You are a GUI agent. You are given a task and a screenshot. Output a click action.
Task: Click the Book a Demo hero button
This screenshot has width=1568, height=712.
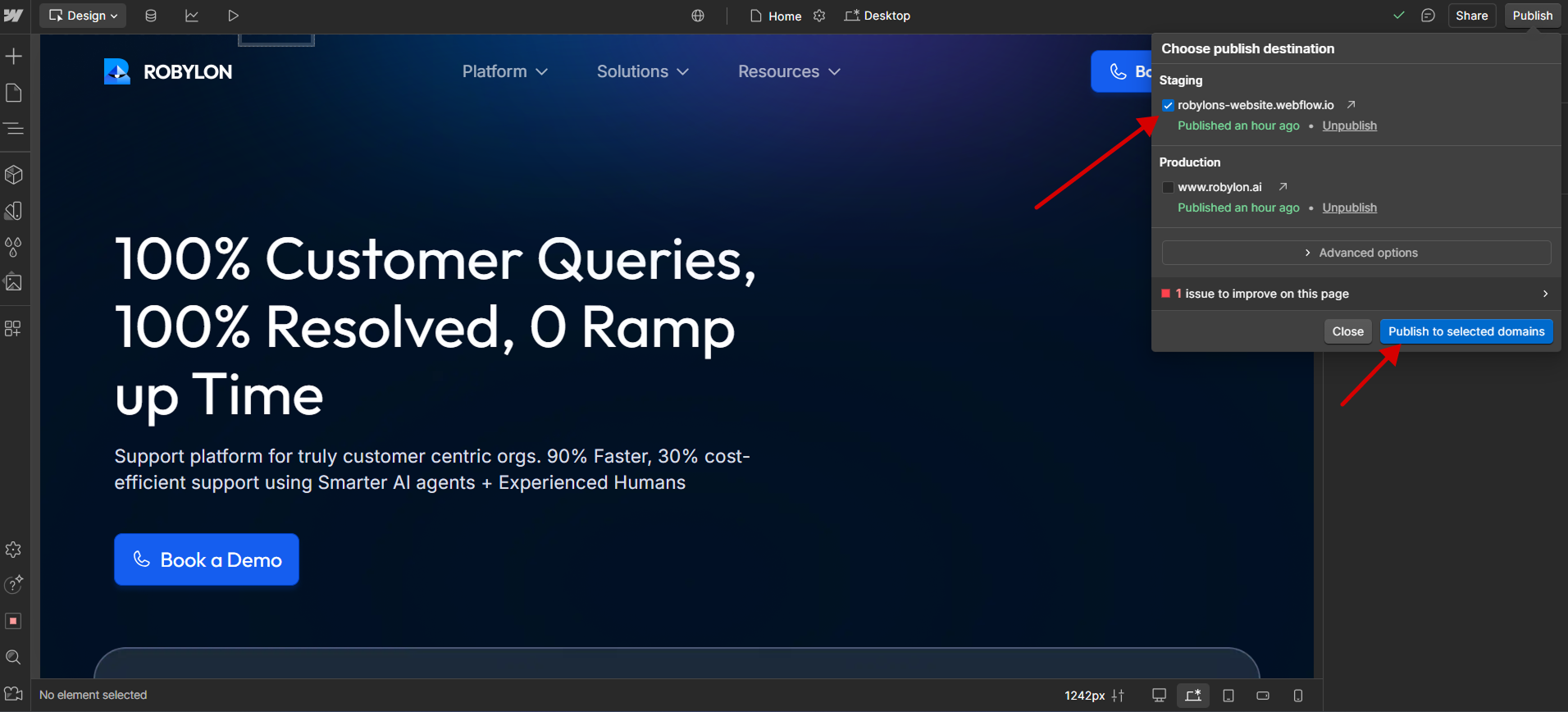[207, 559]
